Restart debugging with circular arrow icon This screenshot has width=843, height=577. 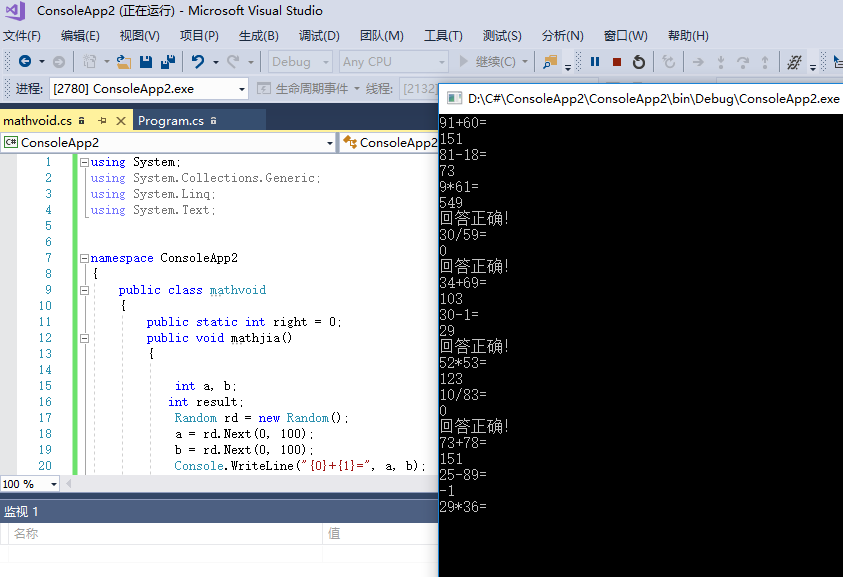639,62
